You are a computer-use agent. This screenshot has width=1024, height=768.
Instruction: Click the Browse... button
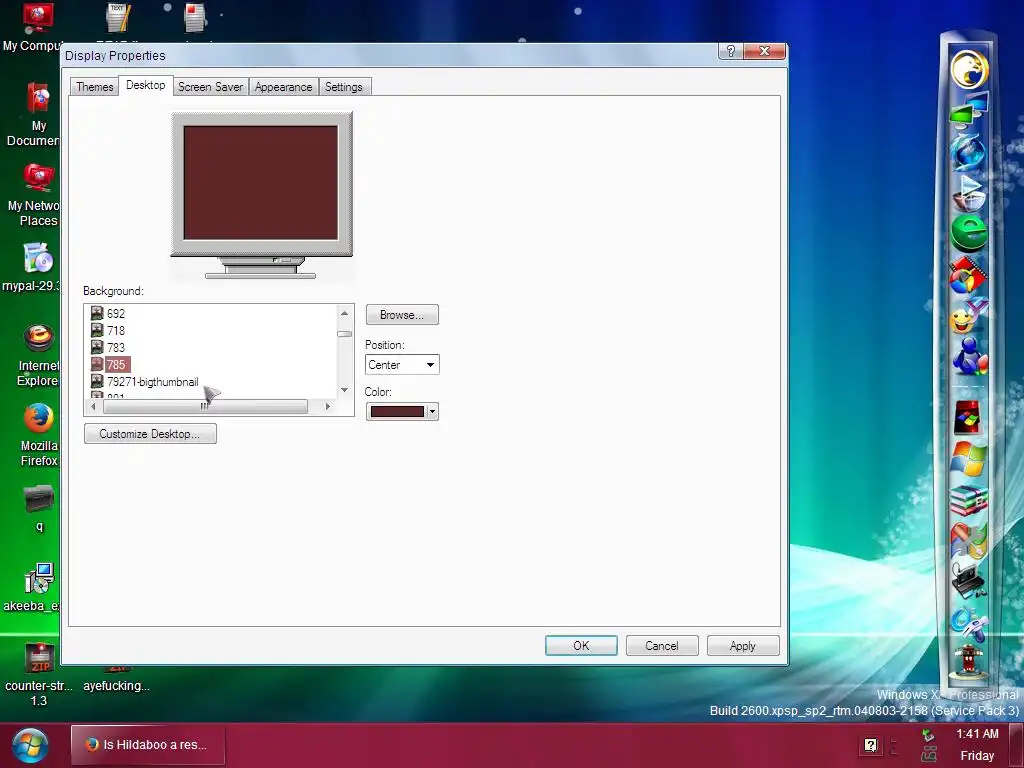[x=402, y=315]
